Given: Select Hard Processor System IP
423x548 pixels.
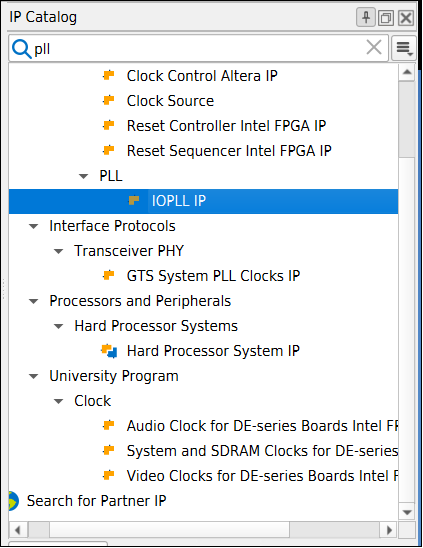Looking at the screenshot, I should click(x=213, y=351).
